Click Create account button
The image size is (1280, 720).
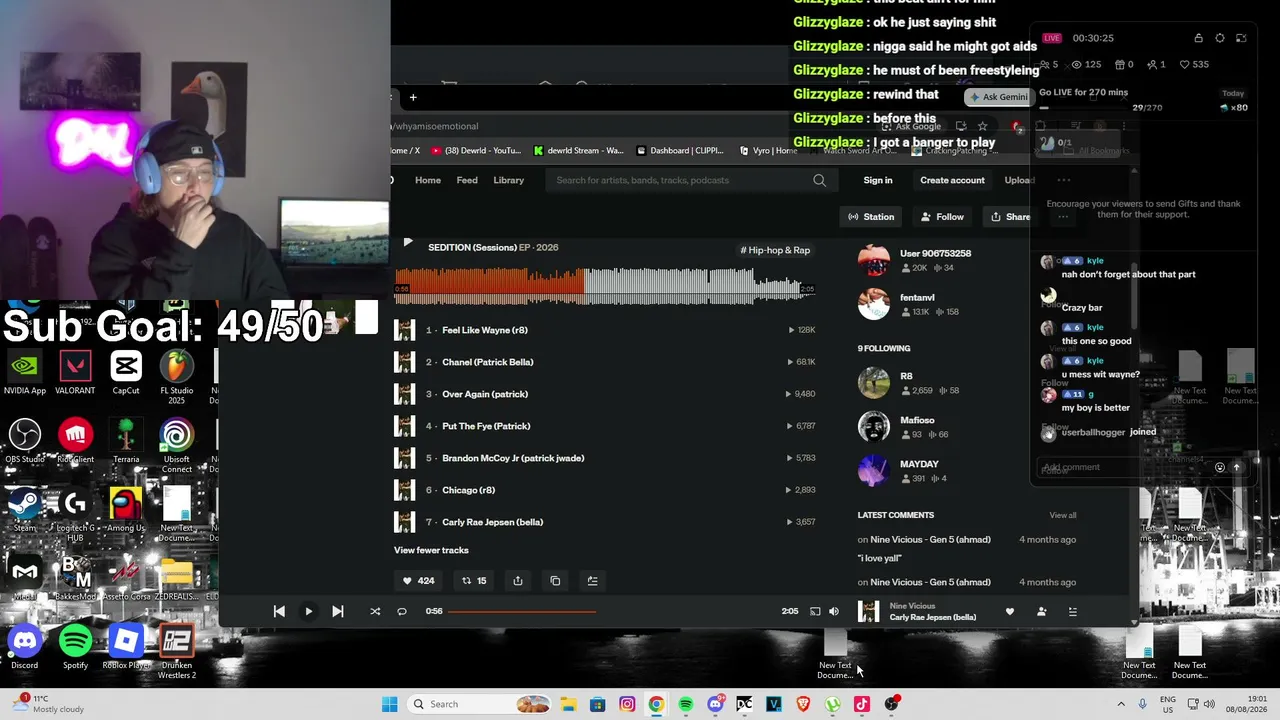point(952,180)
